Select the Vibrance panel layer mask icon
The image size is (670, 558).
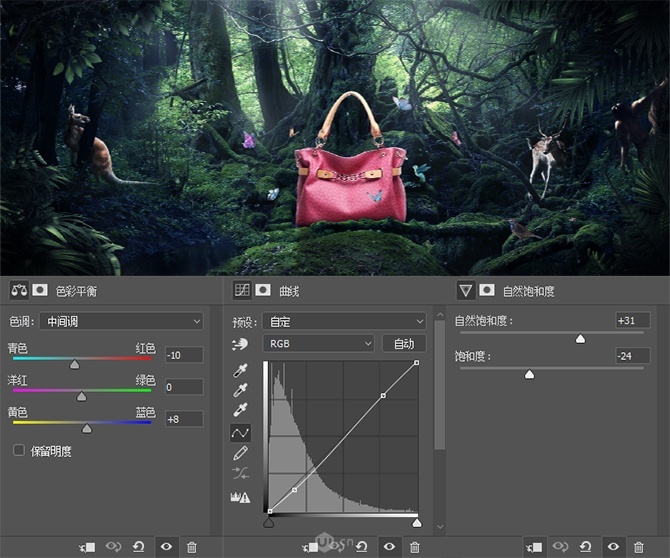pos(487,290)
